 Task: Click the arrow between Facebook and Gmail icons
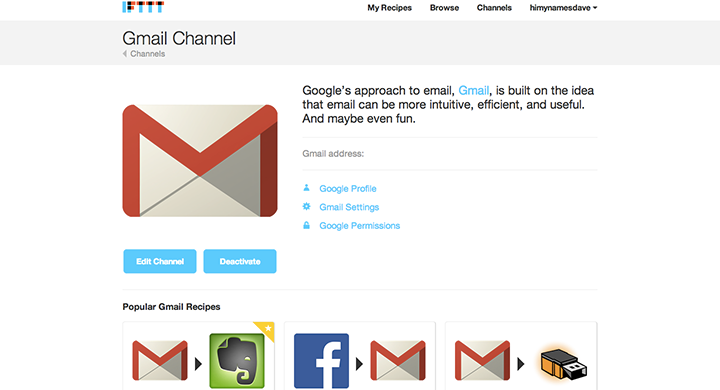pos(360,364)
